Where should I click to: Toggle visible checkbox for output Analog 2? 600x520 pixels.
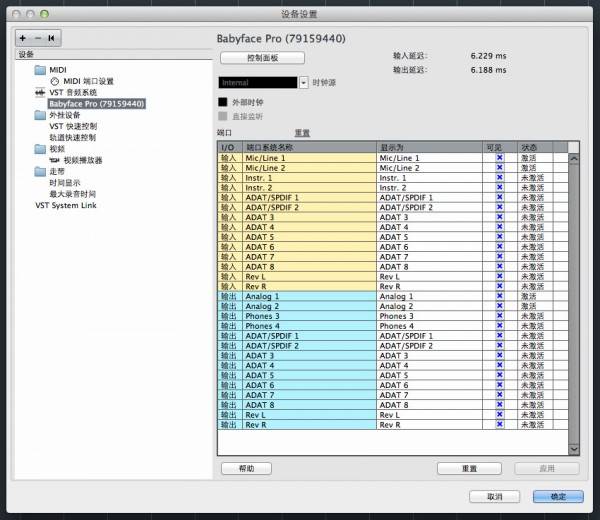[x=499, y=306]
